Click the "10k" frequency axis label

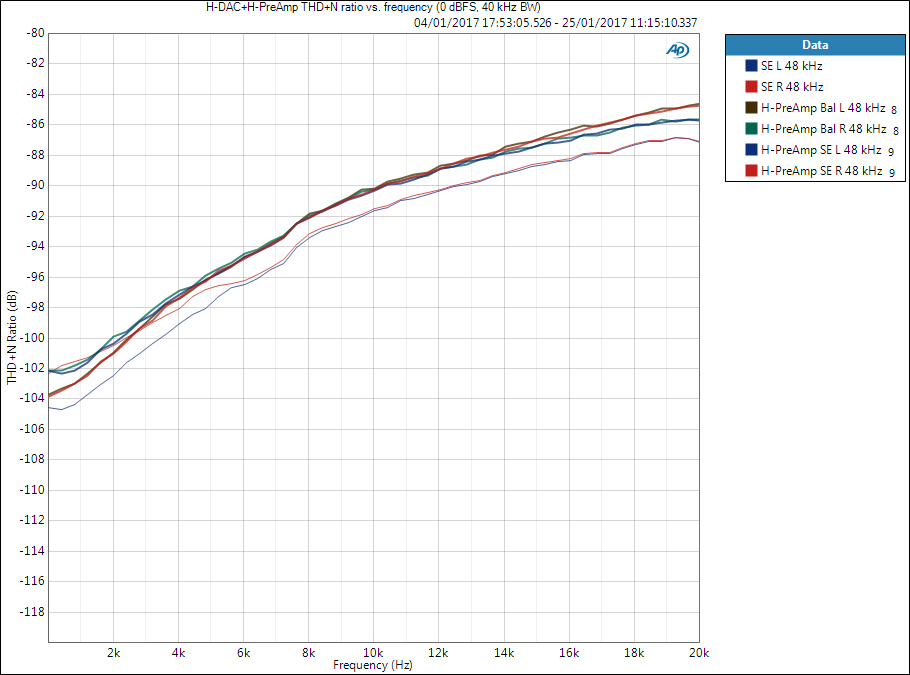(373, 653)
